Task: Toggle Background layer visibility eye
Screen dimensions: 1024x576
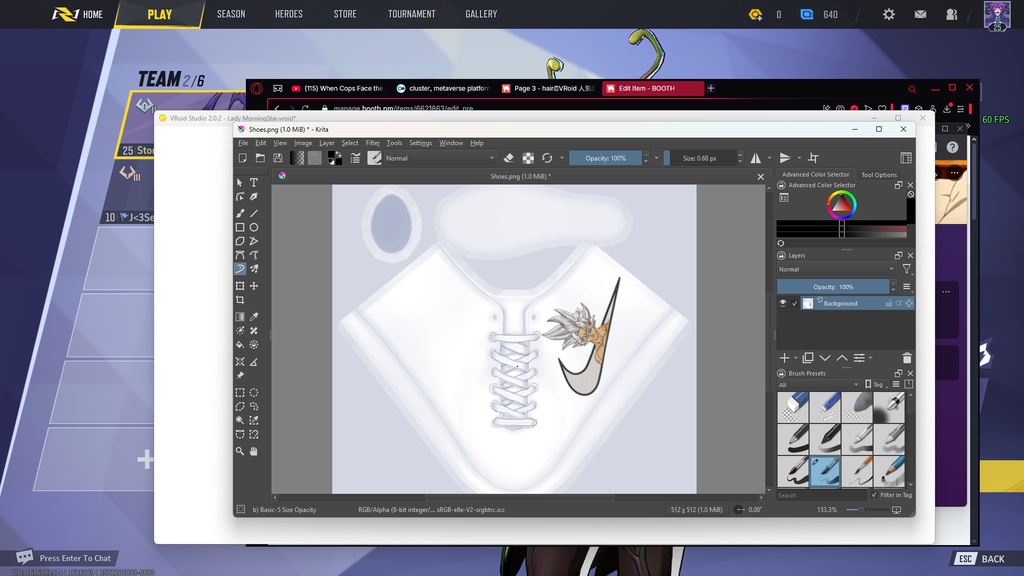Action: click(x=783, y=303)
